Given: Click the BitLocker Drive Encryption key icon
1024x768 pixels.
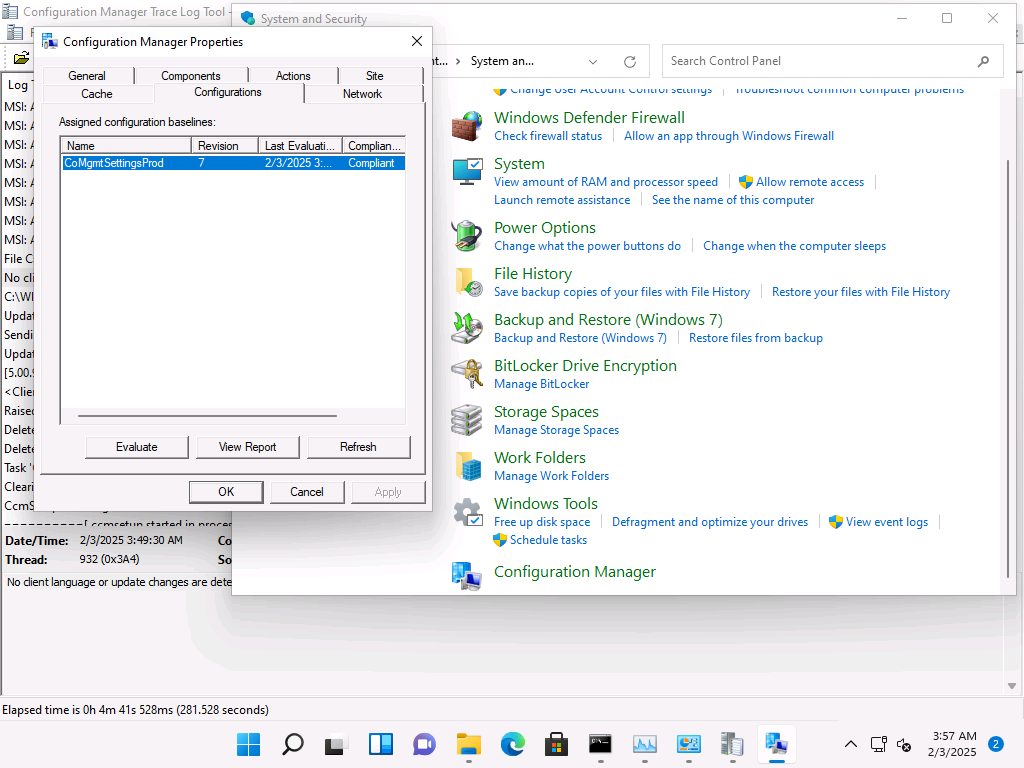Looking at the screenshot, I should pyautogui.click(x=467, y=374).
